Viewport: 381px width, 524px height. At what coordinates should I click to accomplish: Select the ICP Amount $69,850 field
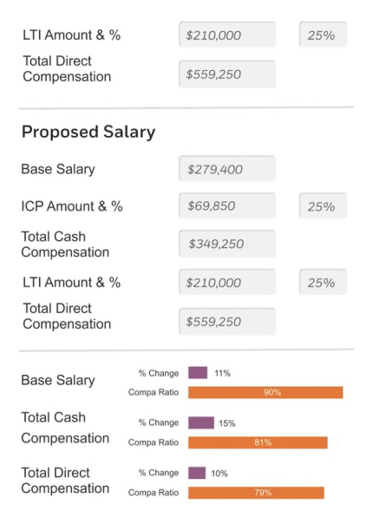[227, 206]
